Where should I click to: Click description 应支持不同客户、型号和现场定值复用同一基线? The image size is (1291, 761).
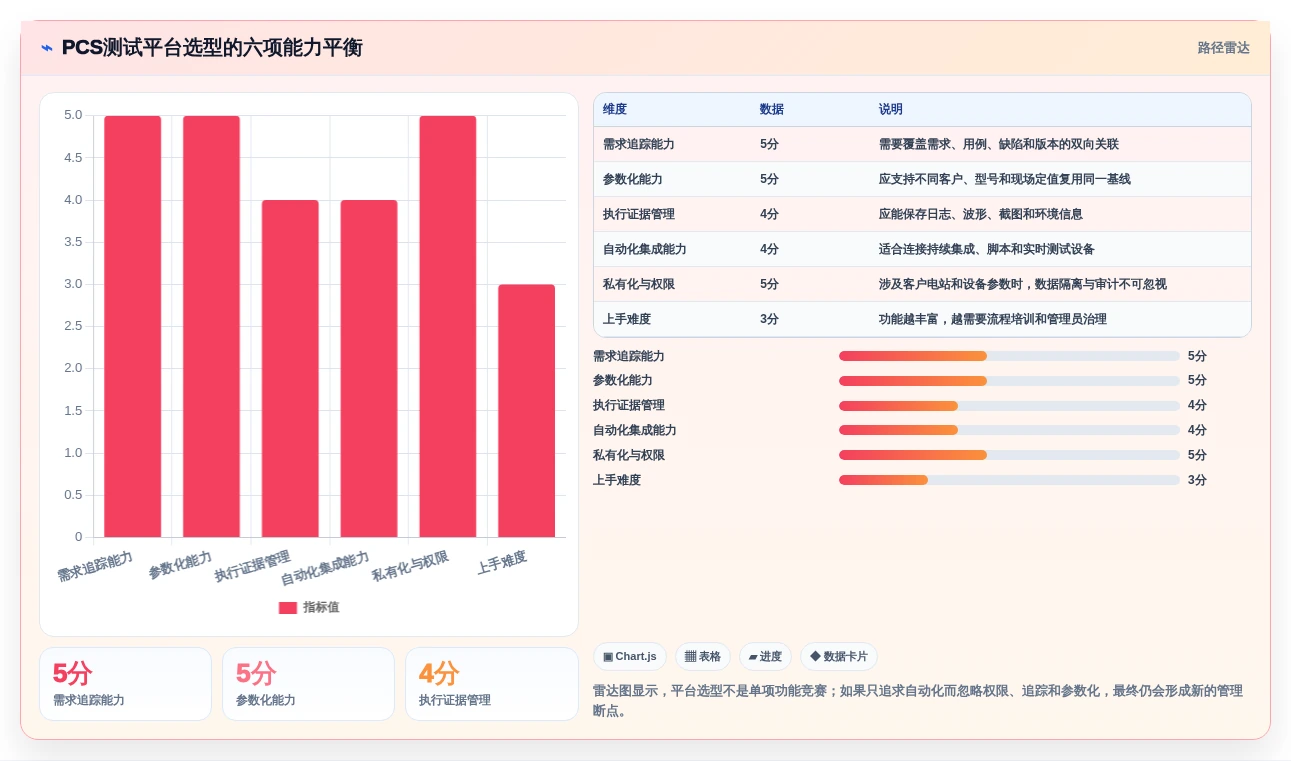(x=1005, y=179)
